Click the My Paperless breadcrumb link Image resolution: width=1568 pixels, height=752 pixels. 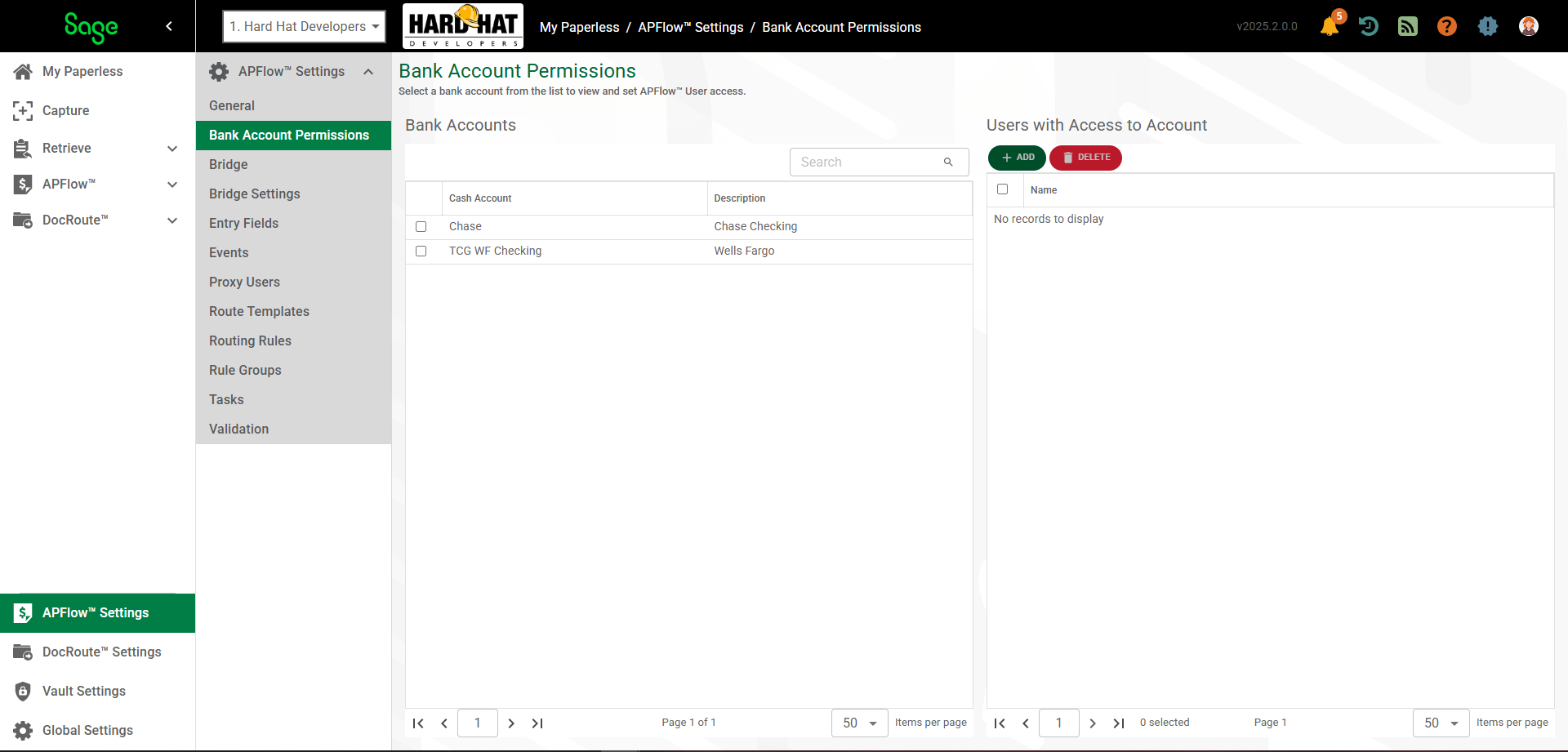580,27
